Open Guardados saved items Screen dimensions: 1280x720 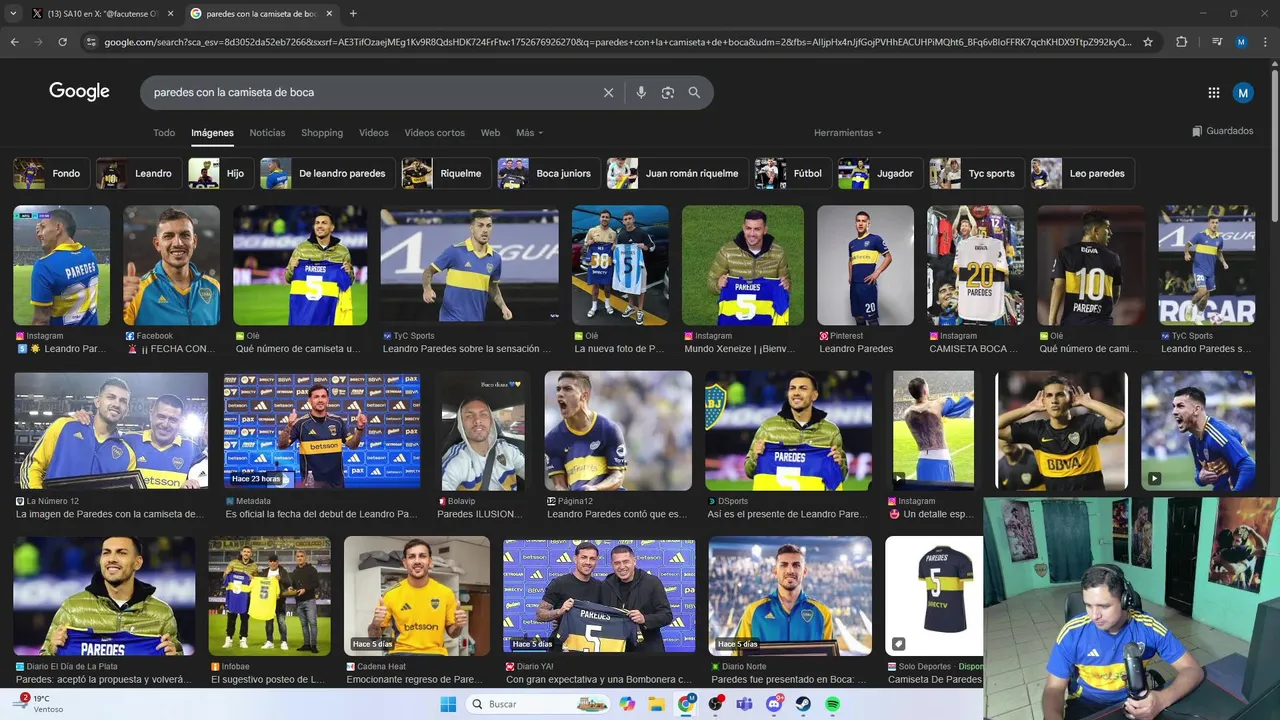(1222, 131)
